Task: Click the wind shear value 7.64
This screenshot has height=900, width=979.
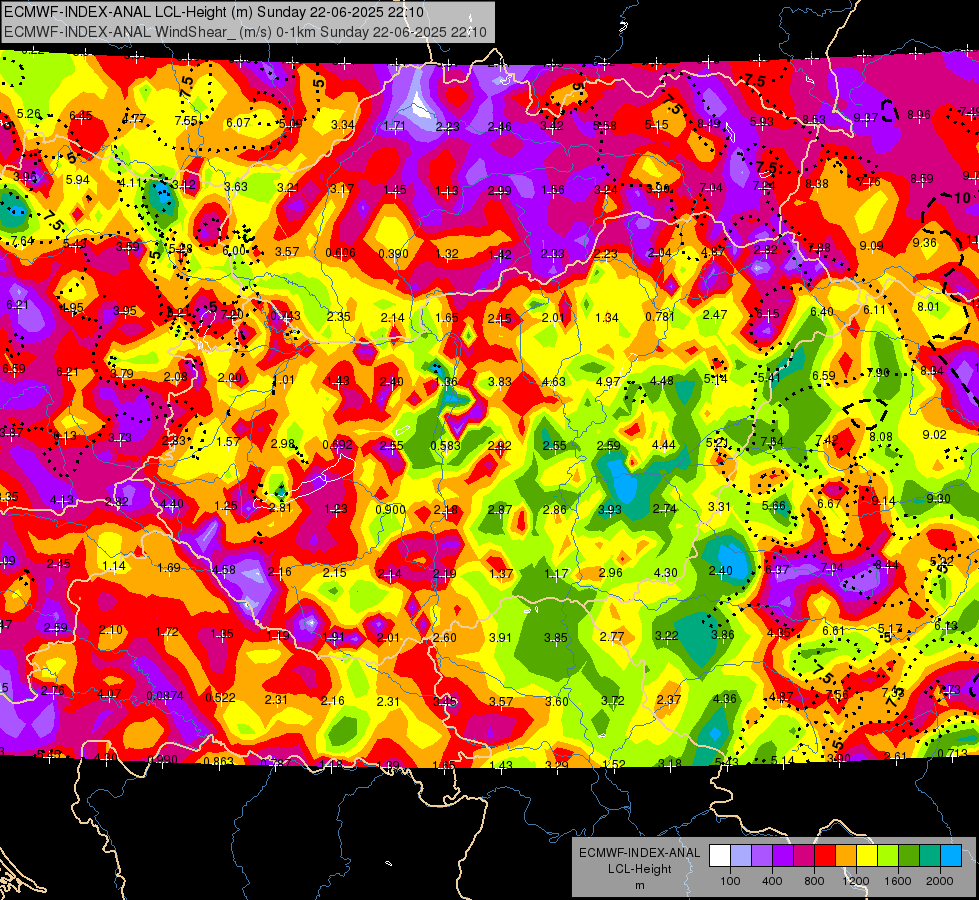Action: [x=22, y=241]
